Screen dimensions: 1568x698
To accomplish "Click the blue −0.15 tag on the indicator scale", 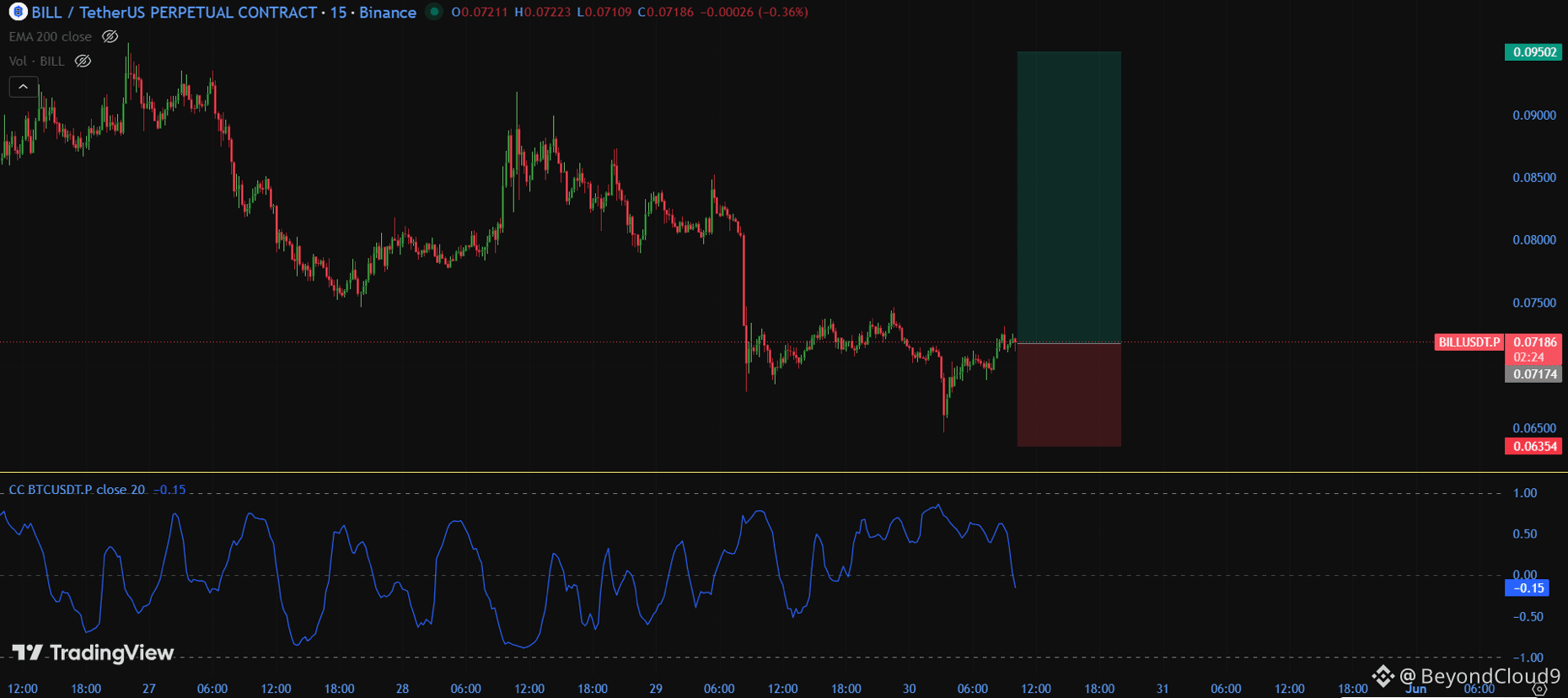I will [x=1527, y=588].
